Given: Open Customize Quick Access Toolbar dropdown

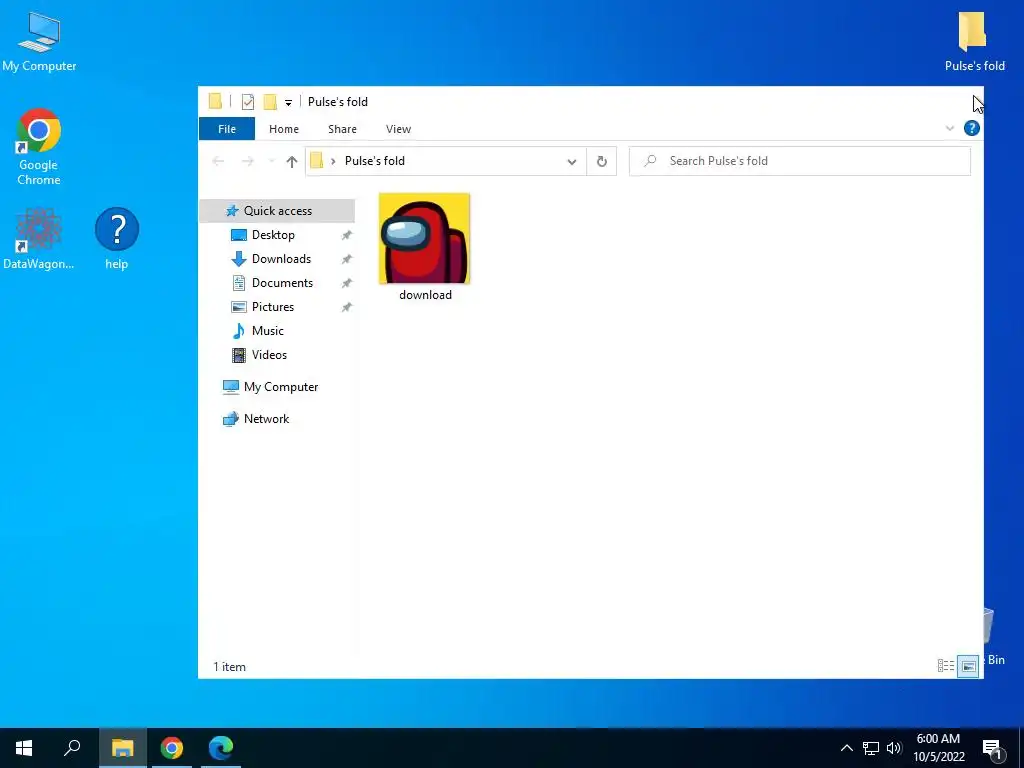Looking at the screenshot, I should pos(288,103).
